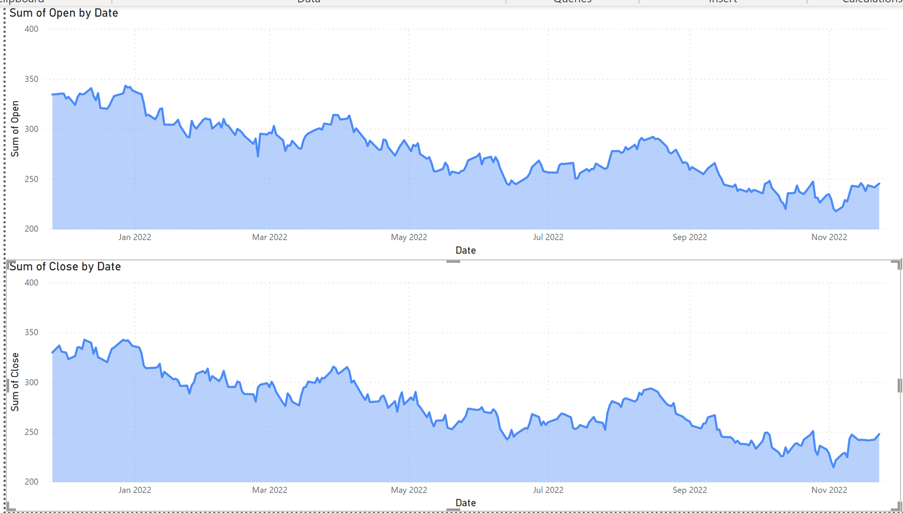Click the Date x-axis title of the Close chart
This screenshot has height=513, width=903.
click(465, 503)
